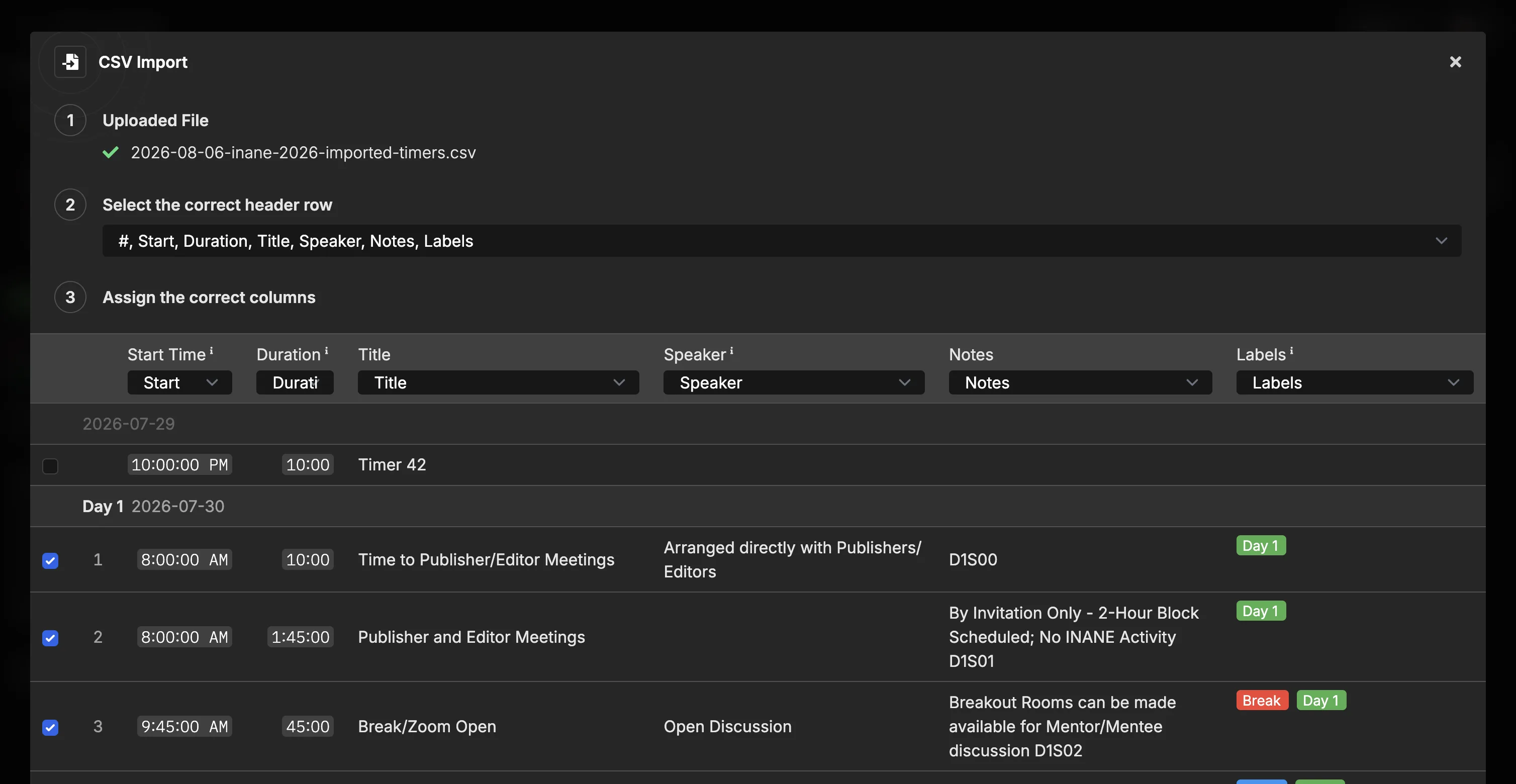
Task: Click the Start Time info icon
Action: [211, 351]
